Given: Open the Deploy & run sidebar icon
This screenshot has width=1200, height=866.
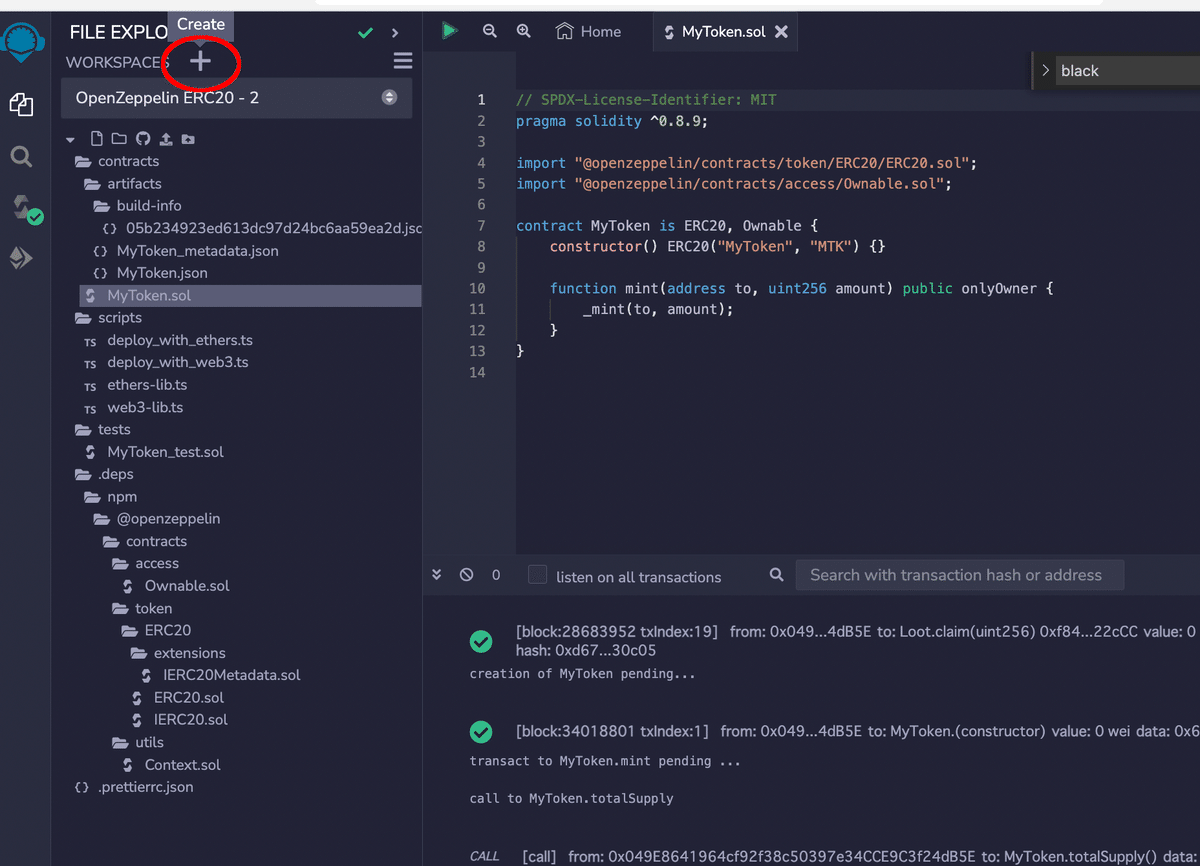Looking at the screenshot, I should coord(21,259).
